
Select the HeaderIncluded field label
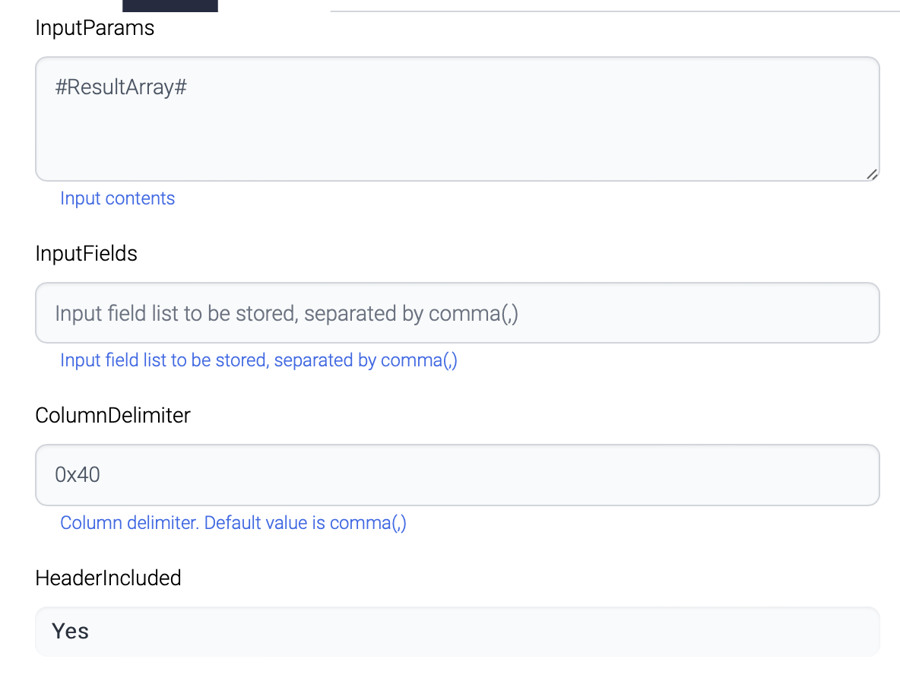pyautogui.click(x=108, y=578)
